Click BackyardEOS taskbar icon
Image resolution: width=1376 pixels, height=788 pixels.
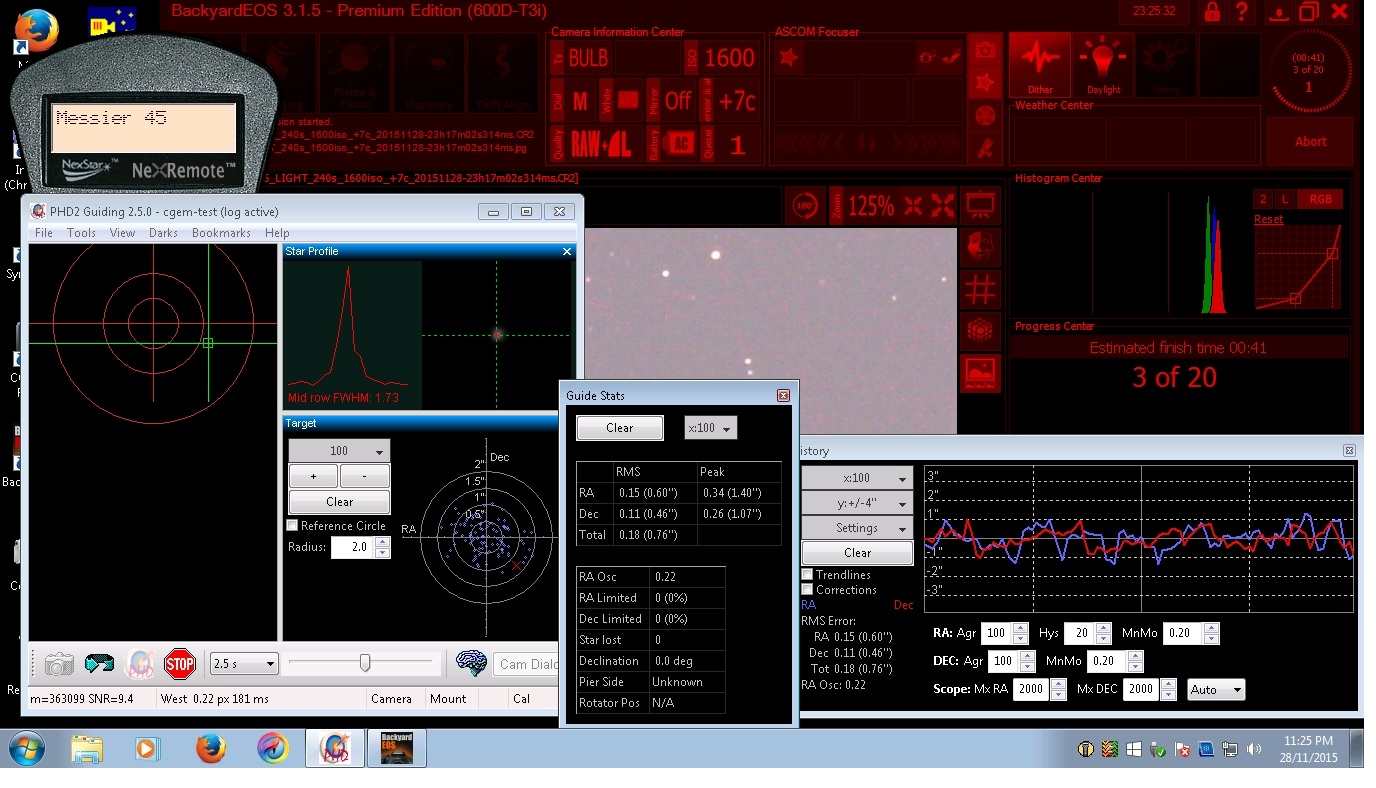398,748
